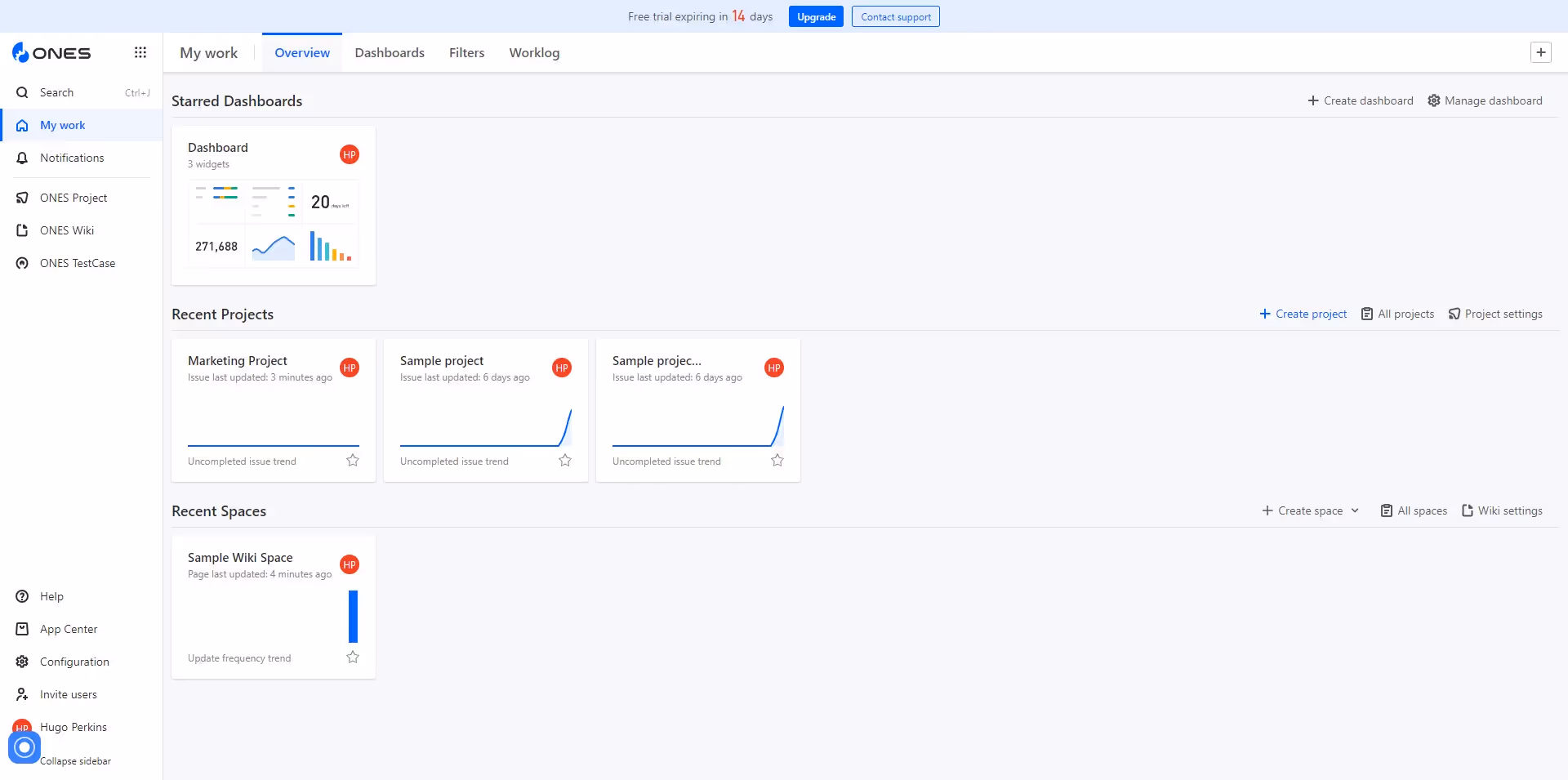Click HP avatar on Sample Wiki Space card
This screenshot has width=1568, height=780.
350,564
